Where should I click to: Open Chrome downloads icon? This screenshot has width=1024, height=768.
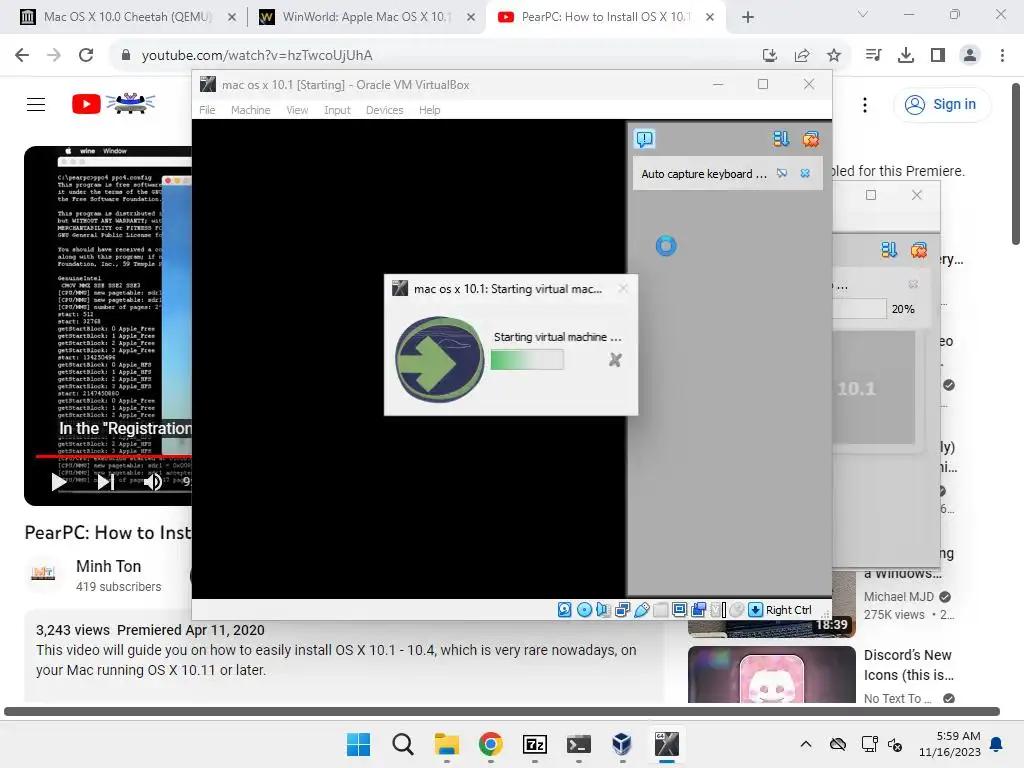(905, 55)
